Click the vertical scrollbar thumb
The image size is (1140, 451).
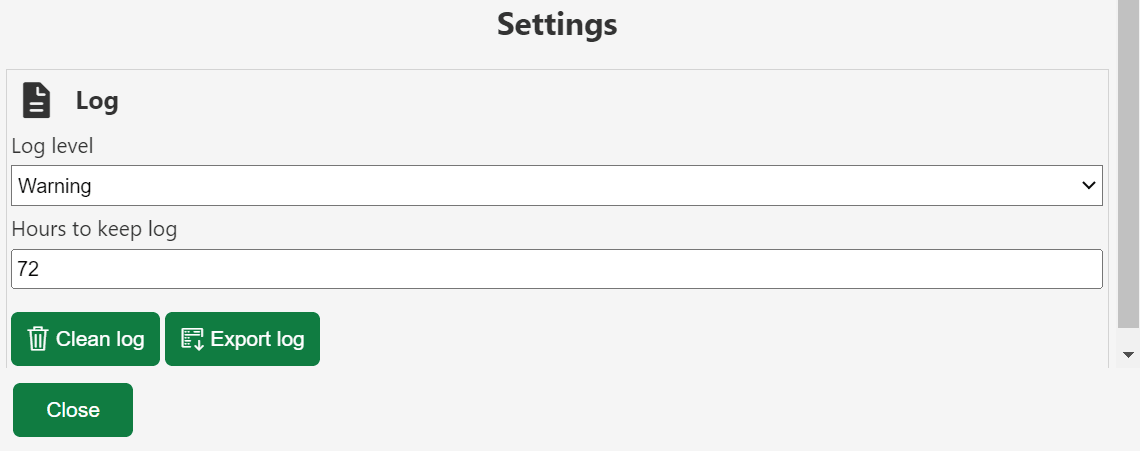[1128, 160]
